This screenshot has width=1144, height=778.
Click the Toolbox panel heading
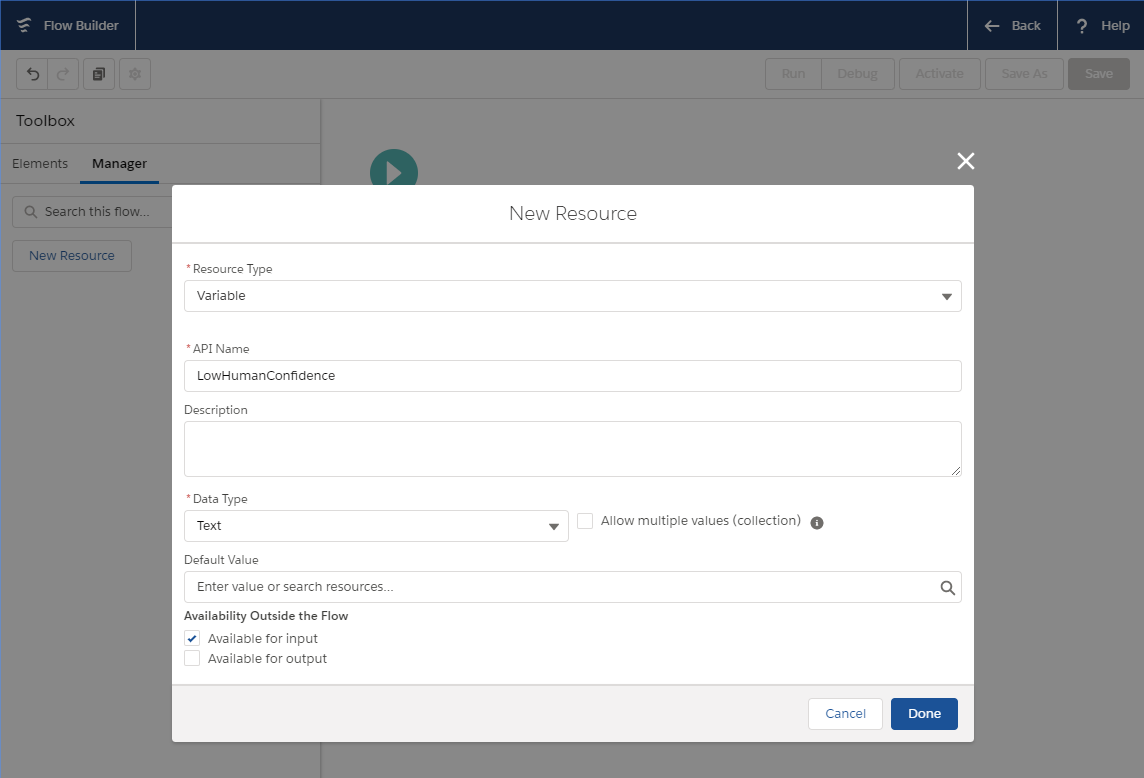pyautogui.click(x=45, y=121)
